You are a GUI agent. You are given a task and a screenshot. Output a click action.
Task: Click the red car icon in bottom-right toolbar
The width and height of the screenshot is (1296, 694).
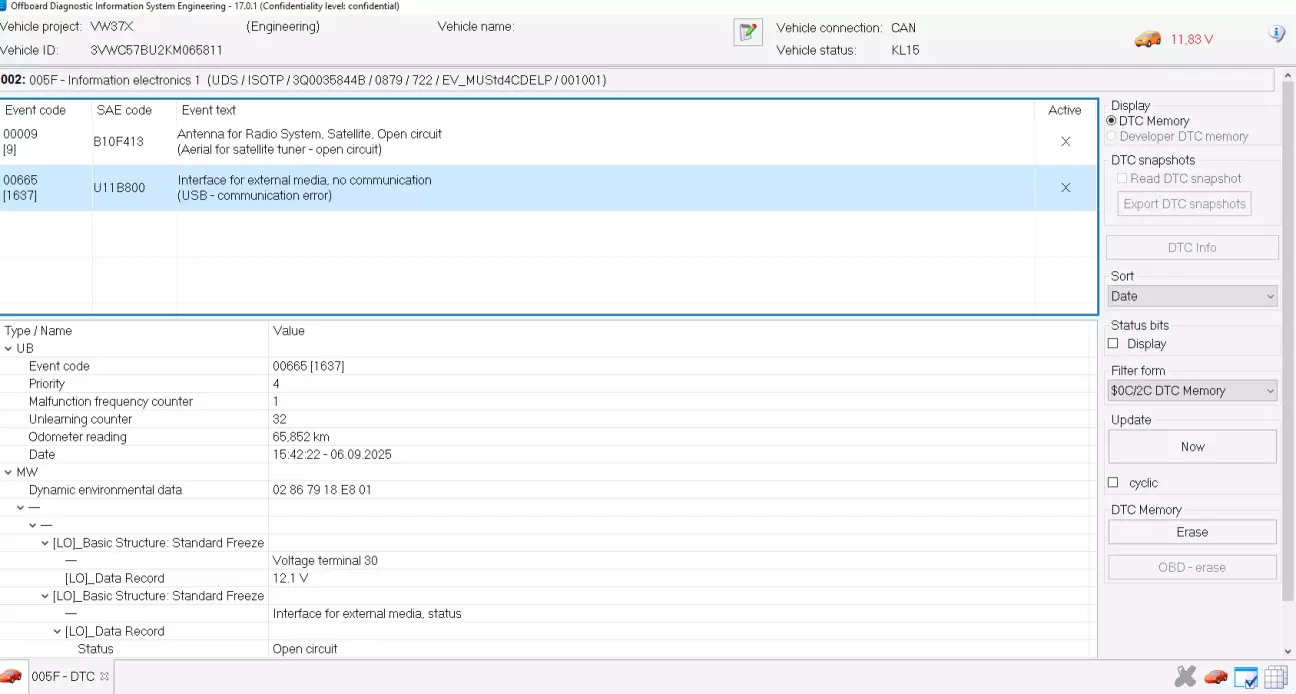(1215, 677)
